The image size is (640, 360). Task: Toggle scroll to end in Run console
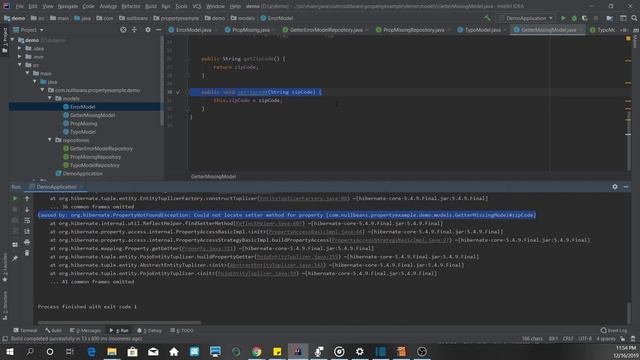27,231
